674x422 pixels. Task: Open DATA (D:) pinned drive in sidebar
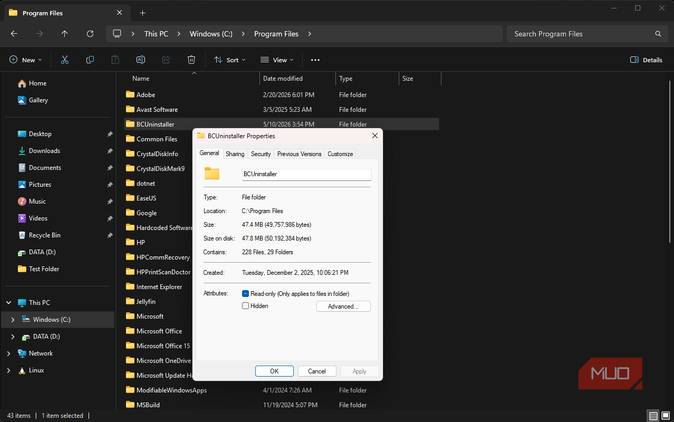click(37, 252)
